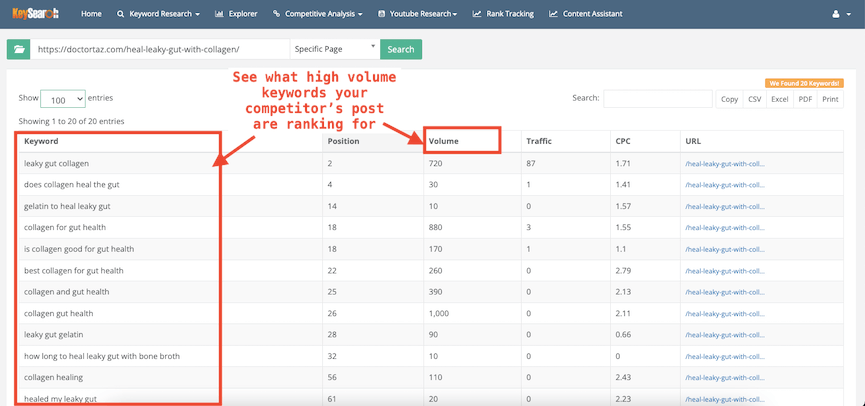Open the user account menu icon
The height and width of the screenshot is (406, 865).
[x=841, y=14]
